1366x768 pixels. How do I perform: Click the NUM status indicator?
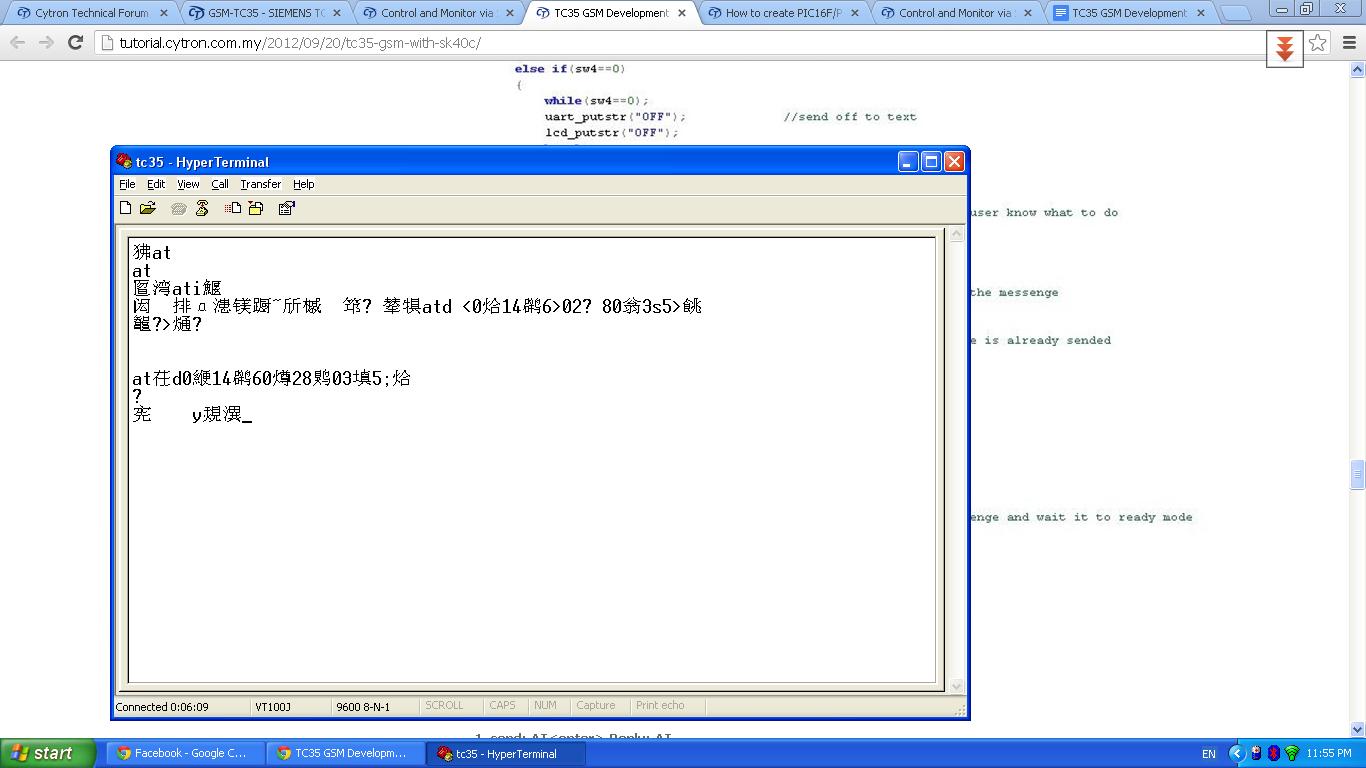(545, 705)
